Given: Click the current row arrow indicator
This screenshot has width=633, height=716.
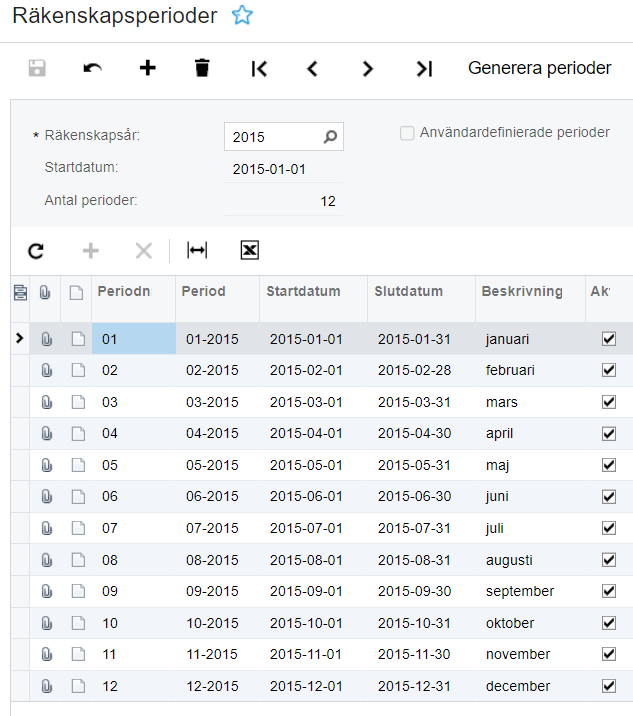Looking at the screenshot, I should pyautogui.click(x=20, y=338).
